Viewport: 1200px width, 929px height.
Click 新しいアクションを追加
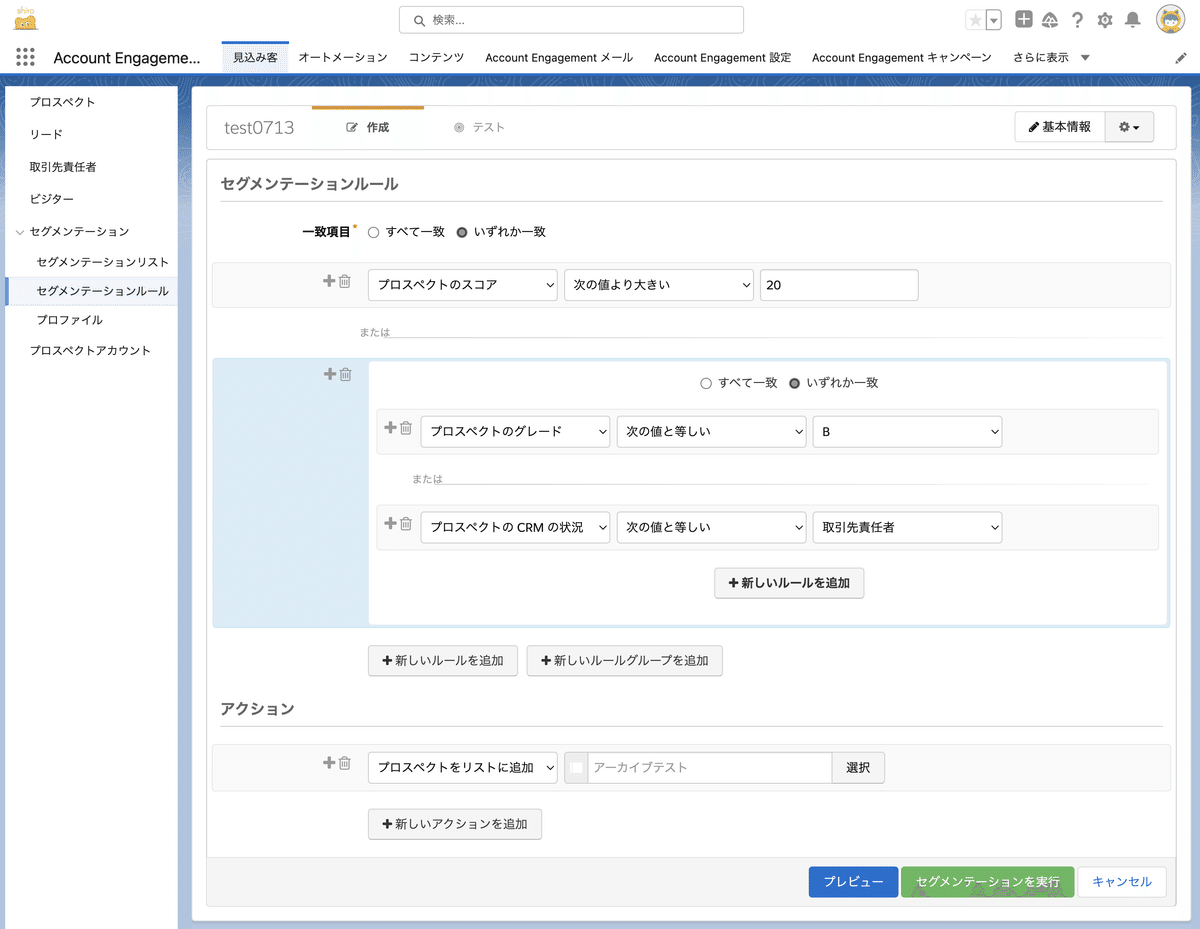[x=455, y=824]
